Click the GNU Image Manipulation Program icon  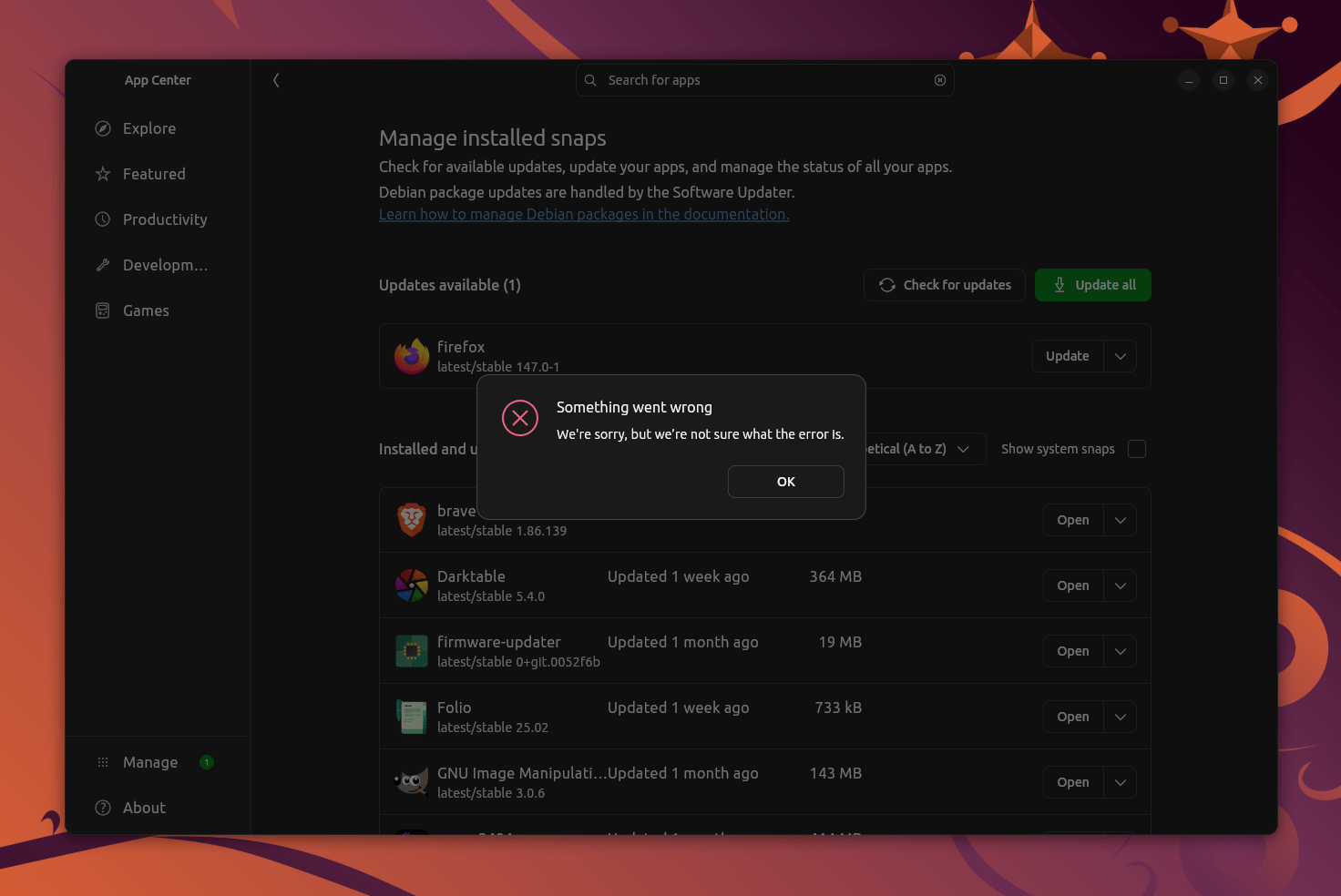[411, 781]
